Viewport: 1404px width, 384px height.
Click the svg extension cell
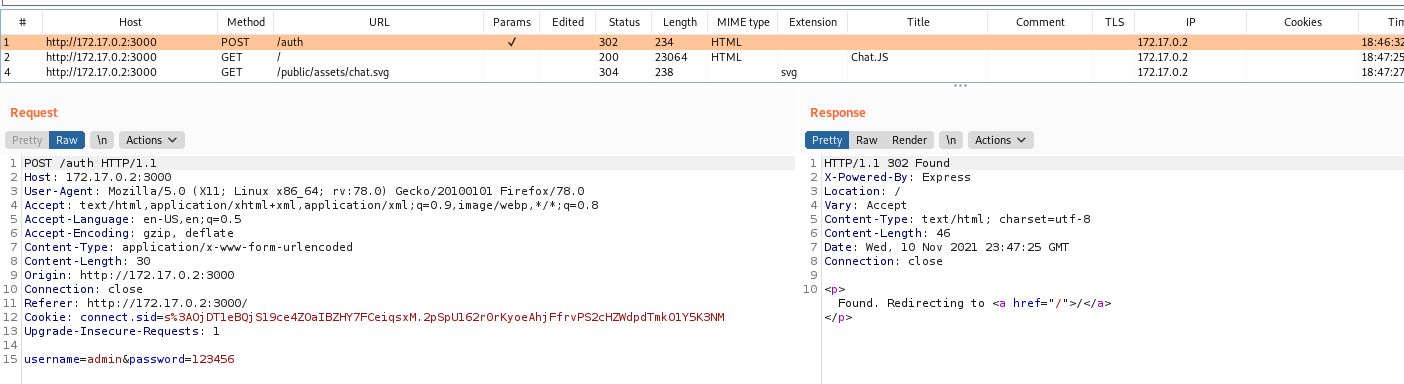(788, 72)
